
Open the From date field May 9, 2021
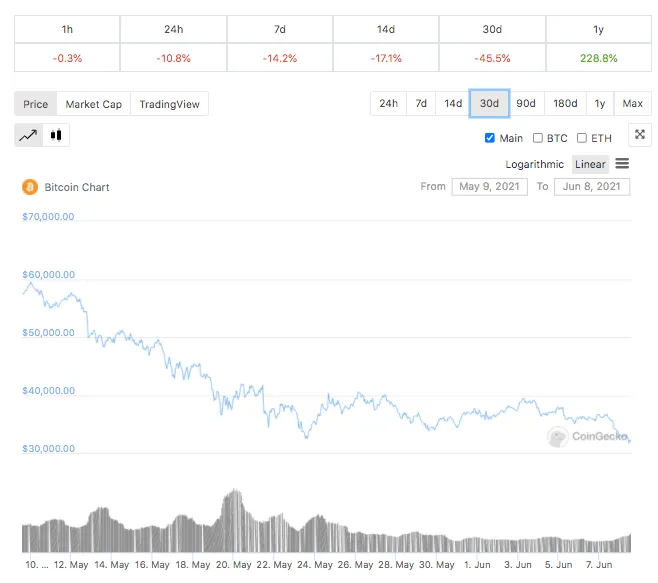tap(489, 187)
